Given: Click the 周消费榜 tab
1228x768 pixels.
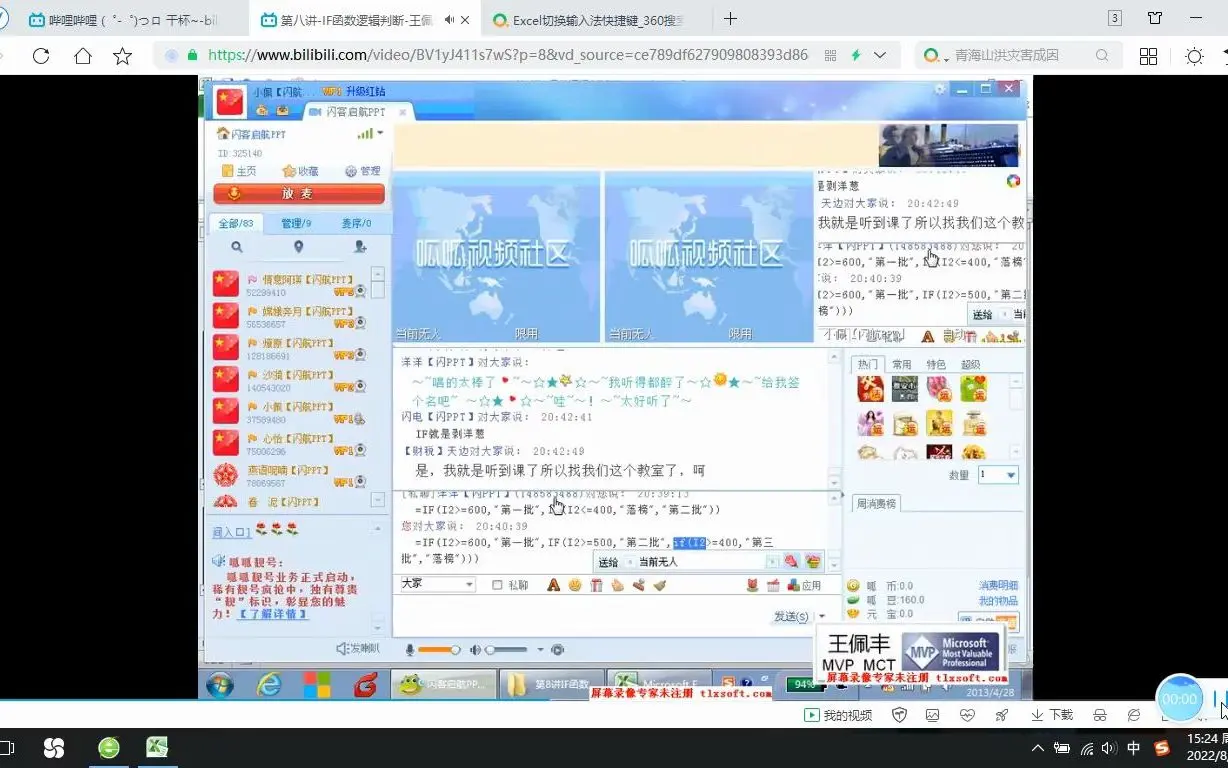Looking at the screenshot, I should [x=877, y=503].
